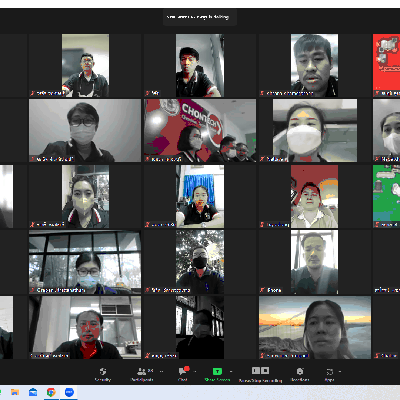Open the Security shield icon
This screenshot has height=400, width=400.
(x=103, y=371)
